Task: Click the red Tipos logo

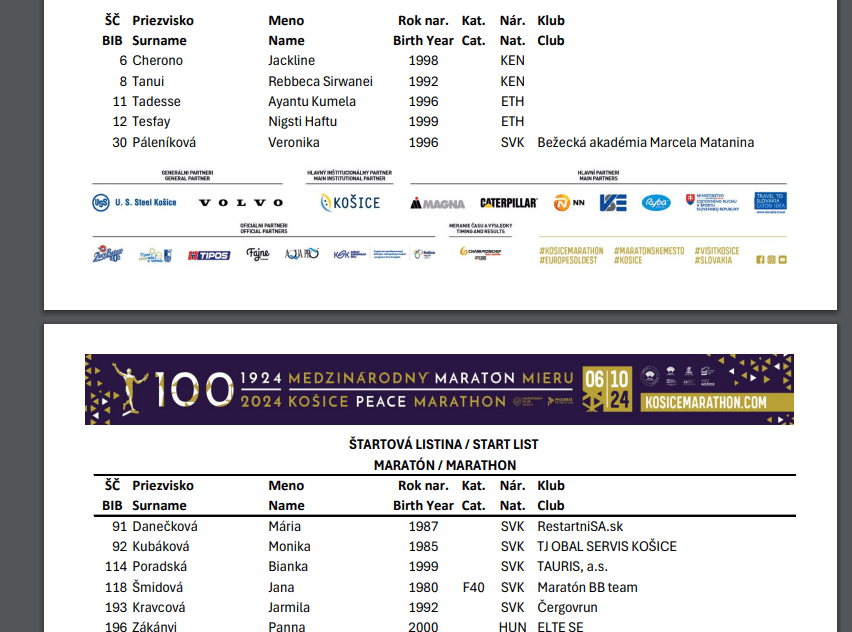Action: pyautogui.click(x=209, y=255)
